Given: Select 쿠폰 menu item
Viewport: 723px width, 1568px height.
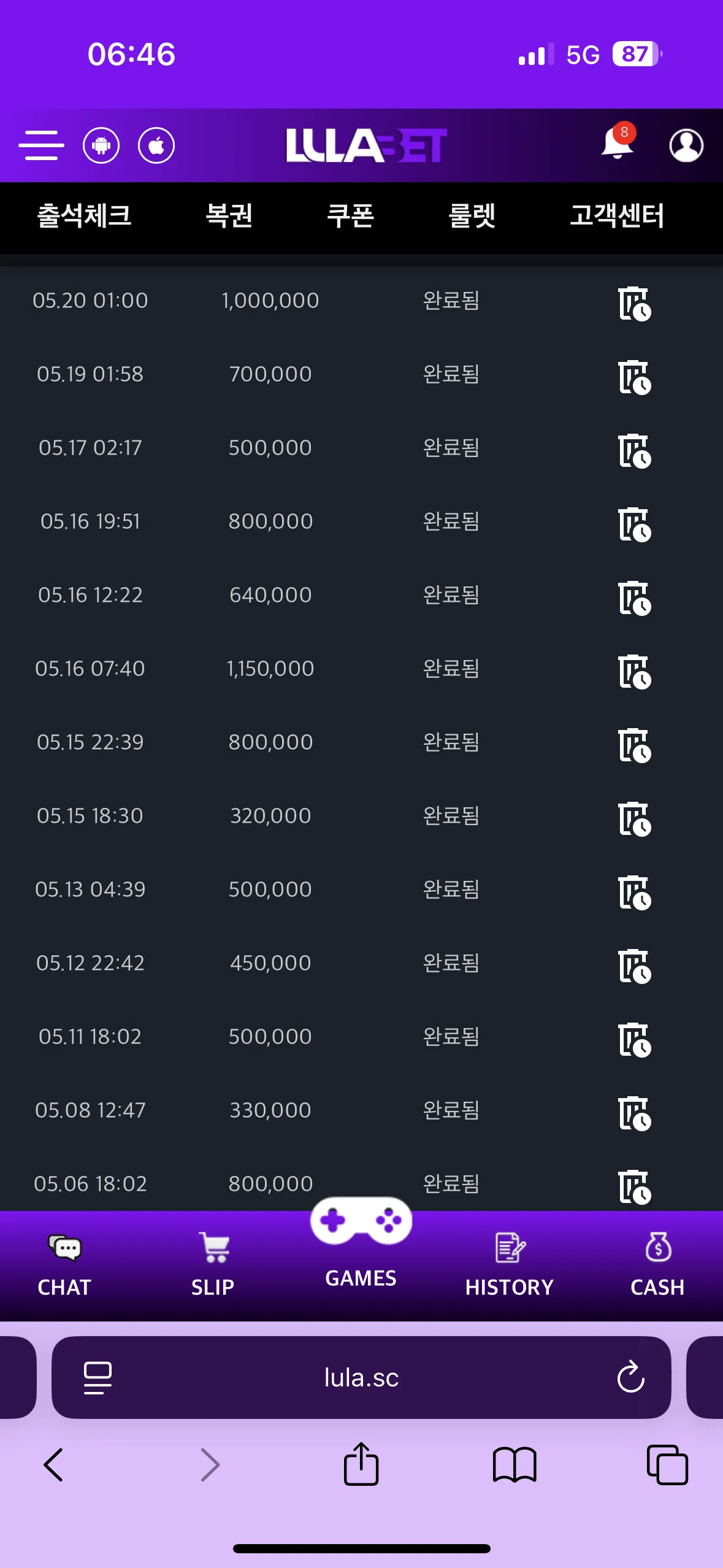Looking at the screenshot, I should (x=350, y=216).
